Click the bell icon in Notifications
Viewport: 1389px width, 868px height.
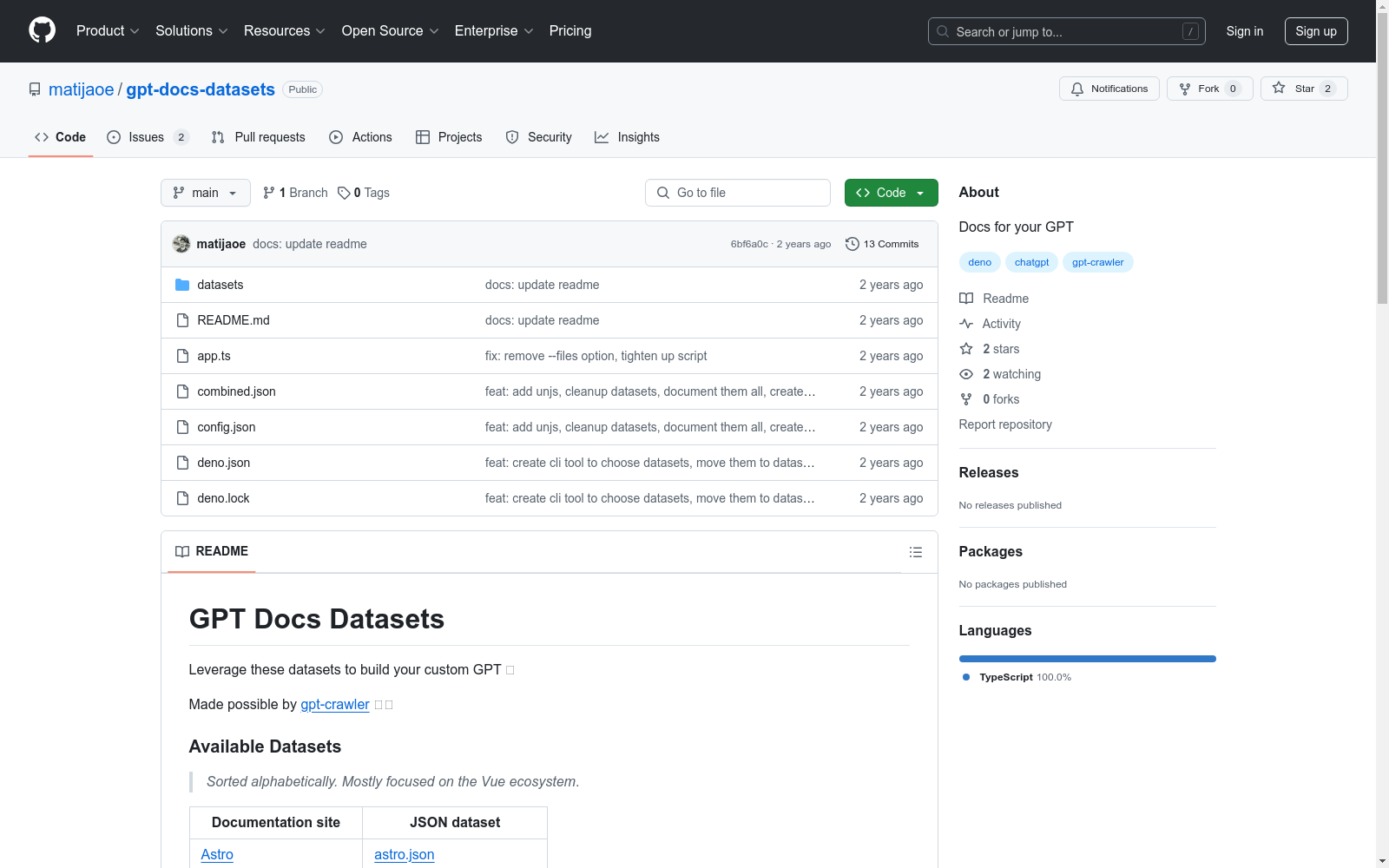[1077, 89]
